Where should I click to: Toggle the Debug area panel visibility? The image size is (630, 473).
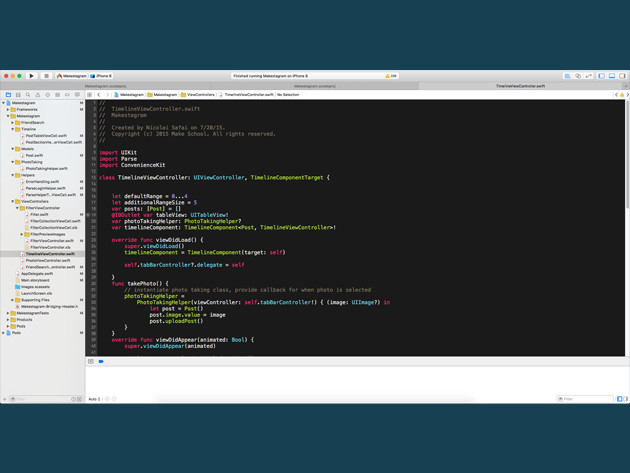pos(612,76)
